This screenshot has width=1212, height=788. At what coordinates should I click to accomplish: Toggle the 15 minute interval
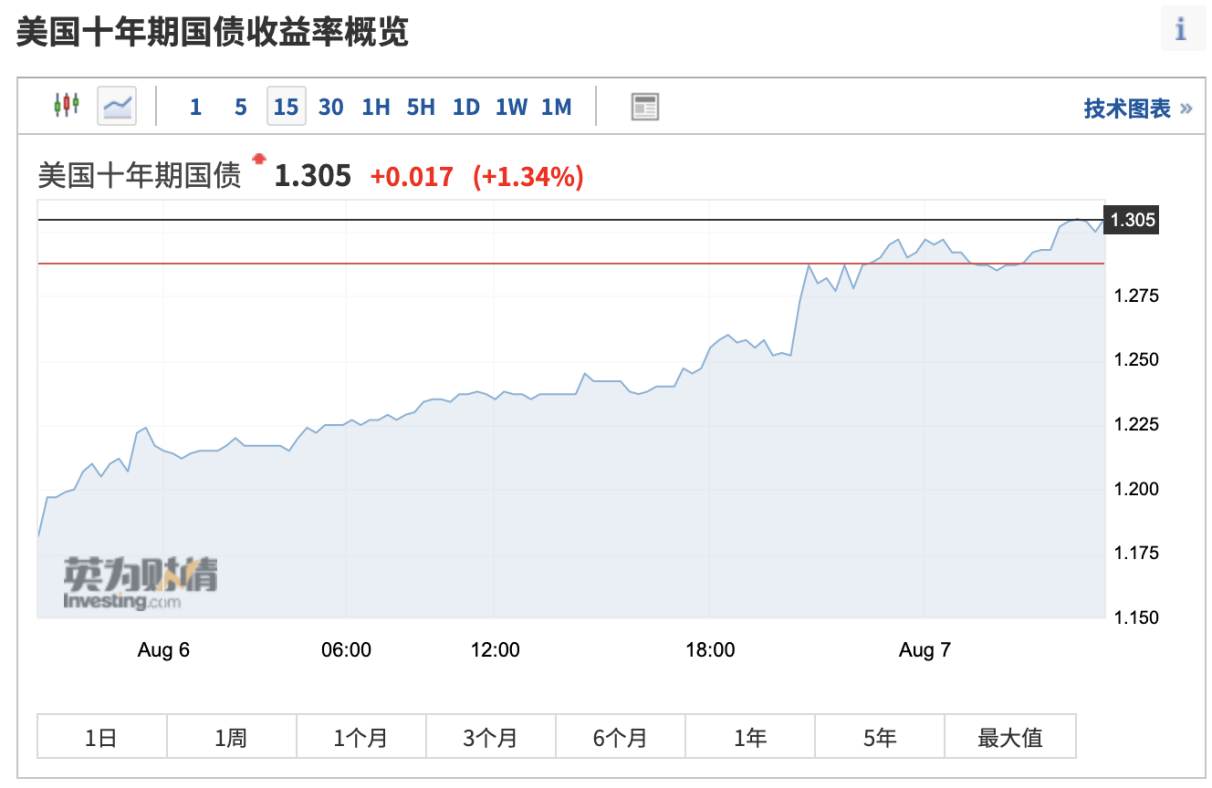point(286,107)
